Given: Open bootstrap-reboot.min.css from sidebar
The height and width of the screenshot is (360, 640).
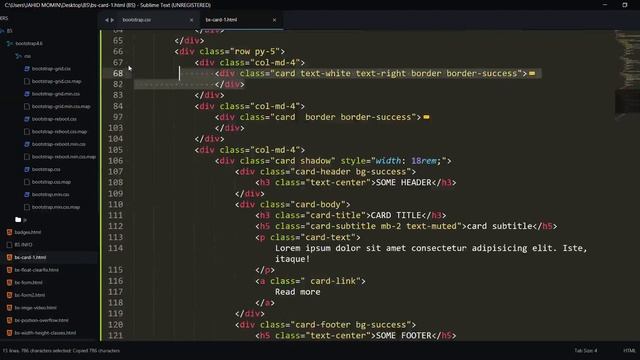Looking at the screenshot, I should point(59,144).
